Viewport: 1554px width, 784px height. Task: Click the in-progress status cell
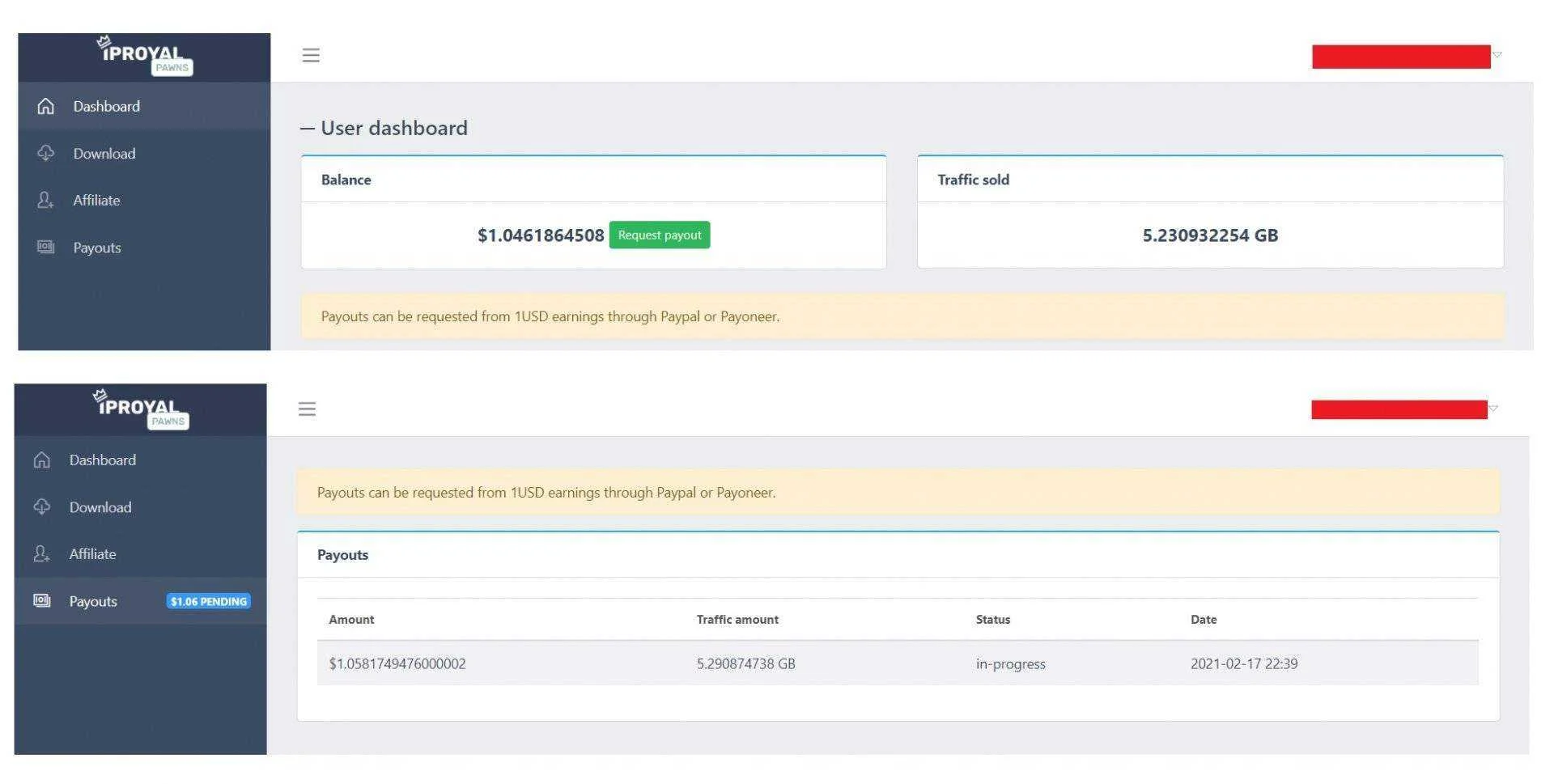tap(1011, 663)
